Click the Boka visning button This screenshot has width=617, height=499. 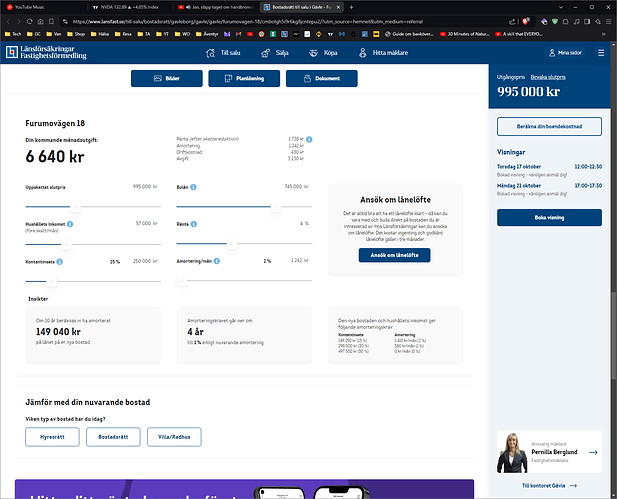549,218
